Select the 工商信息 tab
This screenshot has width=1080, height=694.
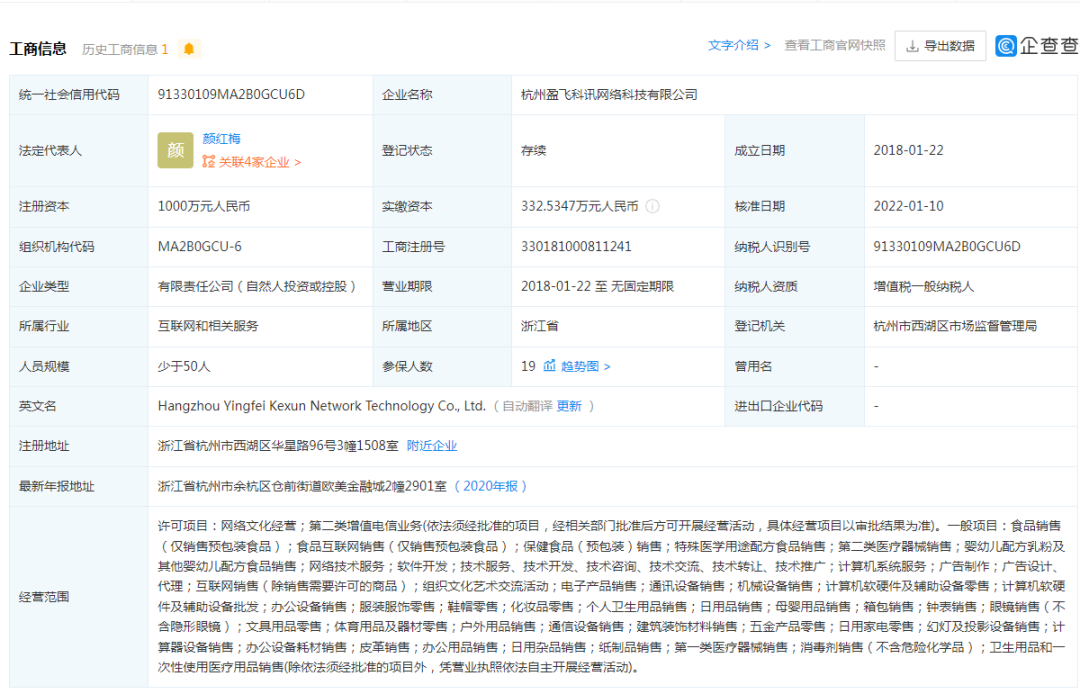(x=39, y=48)
